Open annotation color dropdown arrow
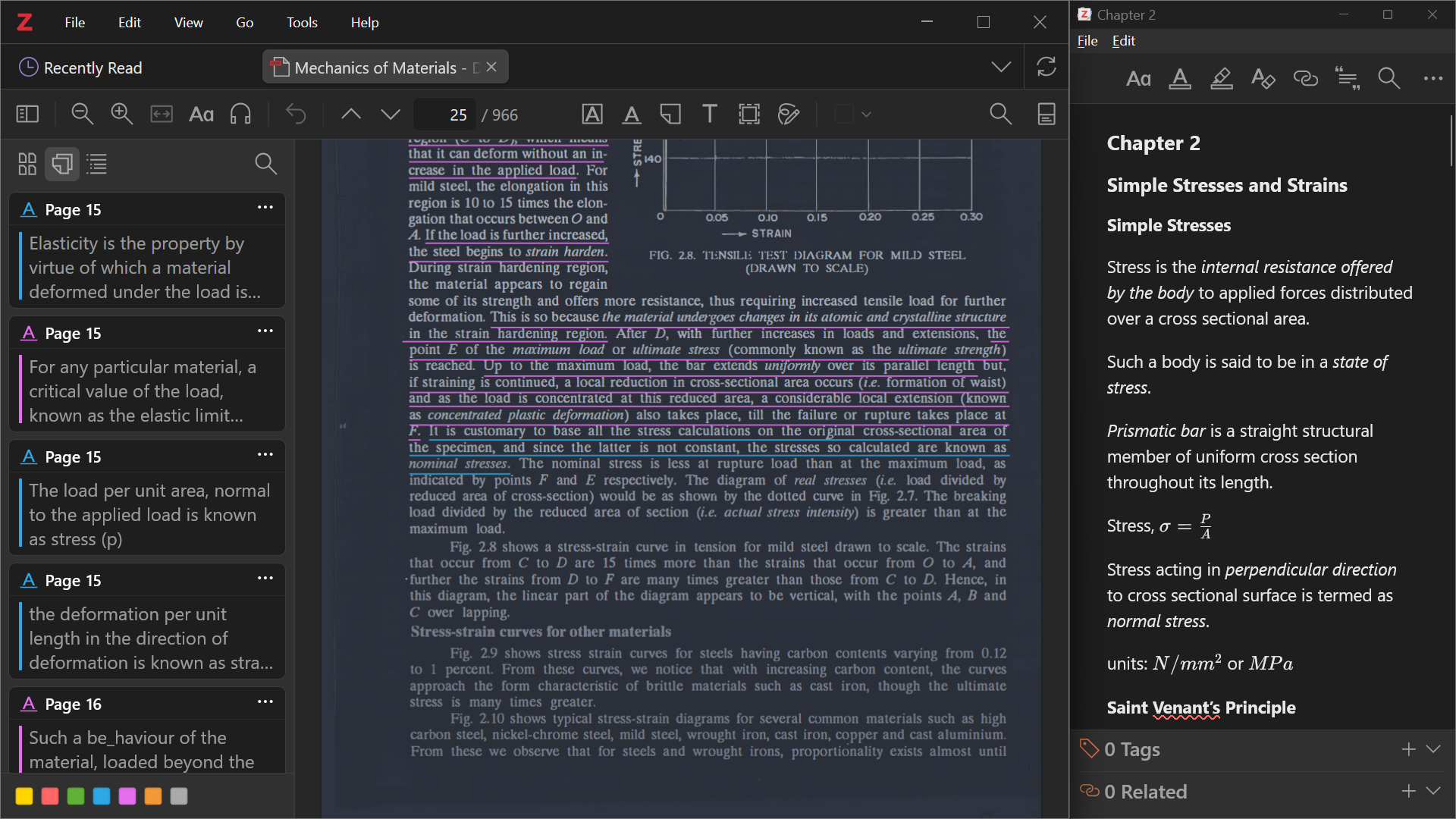 click(866, 115)
